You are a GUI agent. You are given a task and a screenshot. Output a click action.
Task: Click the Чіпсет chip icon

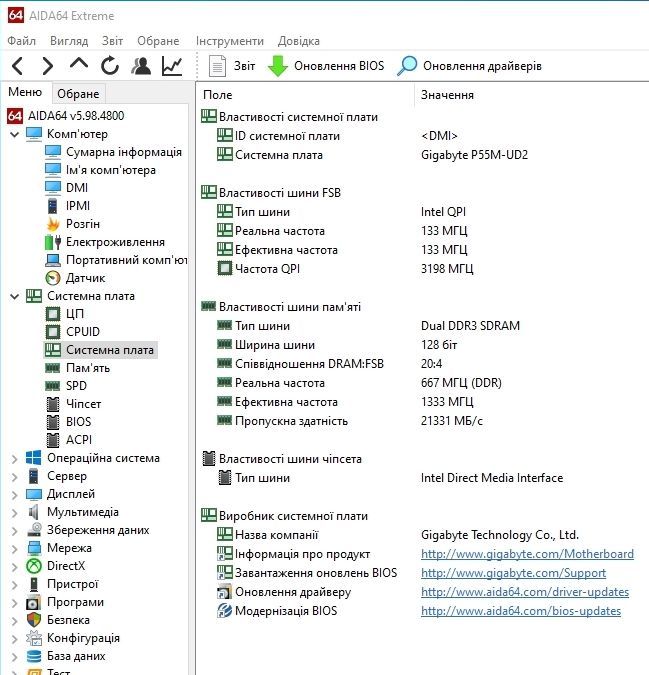[53, 404]
